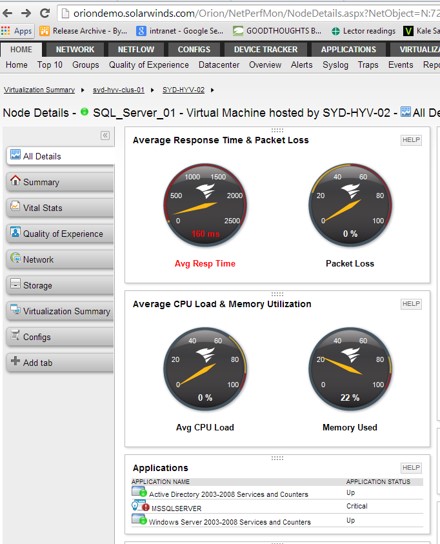
Task: Open the APPLICATIONS main tab
Action: [x=348, y=50]
